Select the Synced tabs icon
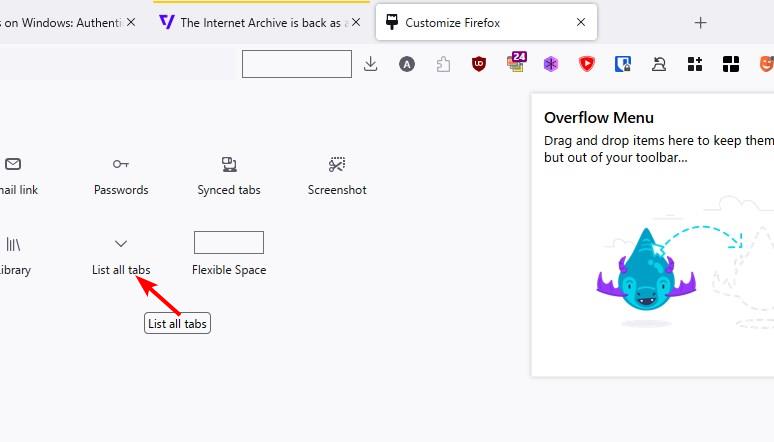The image size is (774, 442). (229, 164)
